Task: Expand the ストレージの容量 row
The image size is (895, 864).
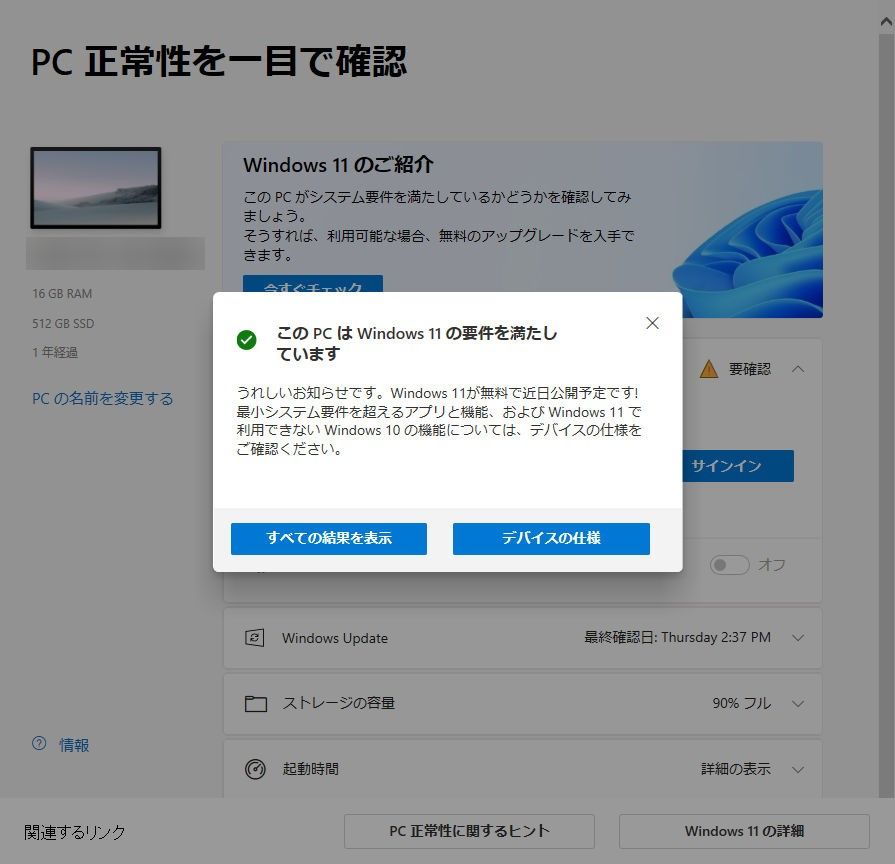Action: click(x=798, y=704)
